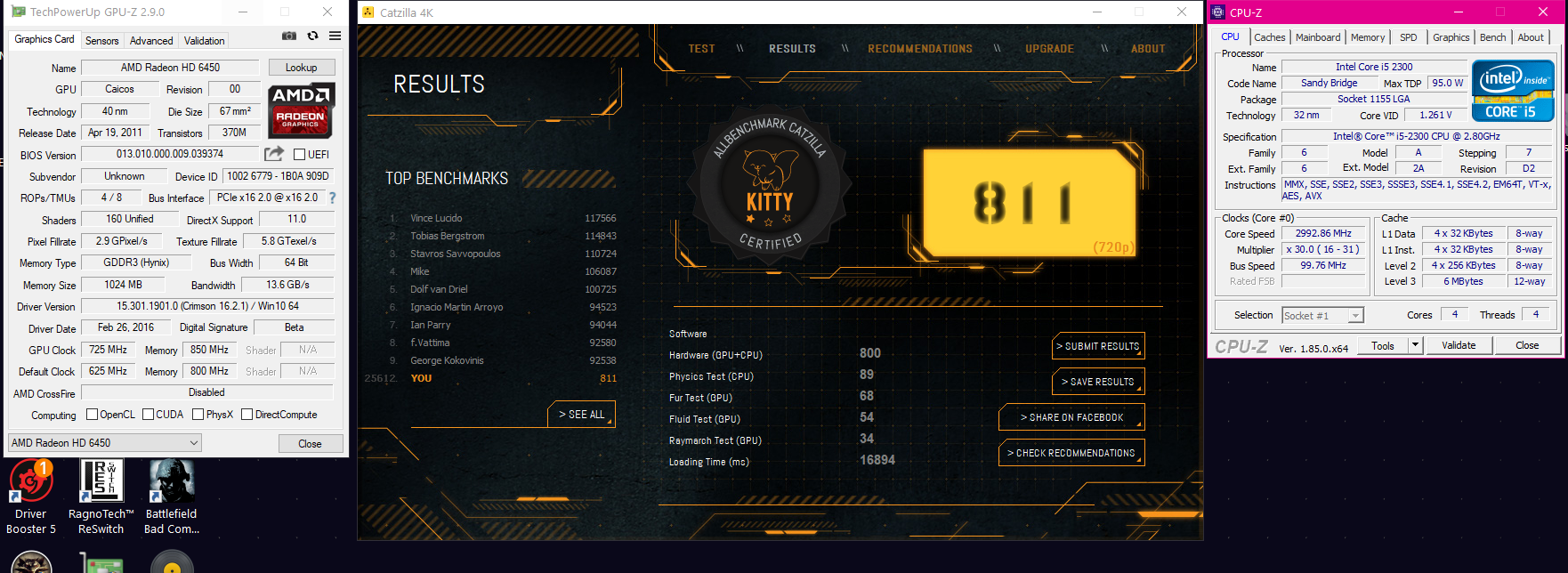The height and width of the screenshot is (573, 1568).
Task: Click the CPU-Z Close button
Action: click(1527, 345)
